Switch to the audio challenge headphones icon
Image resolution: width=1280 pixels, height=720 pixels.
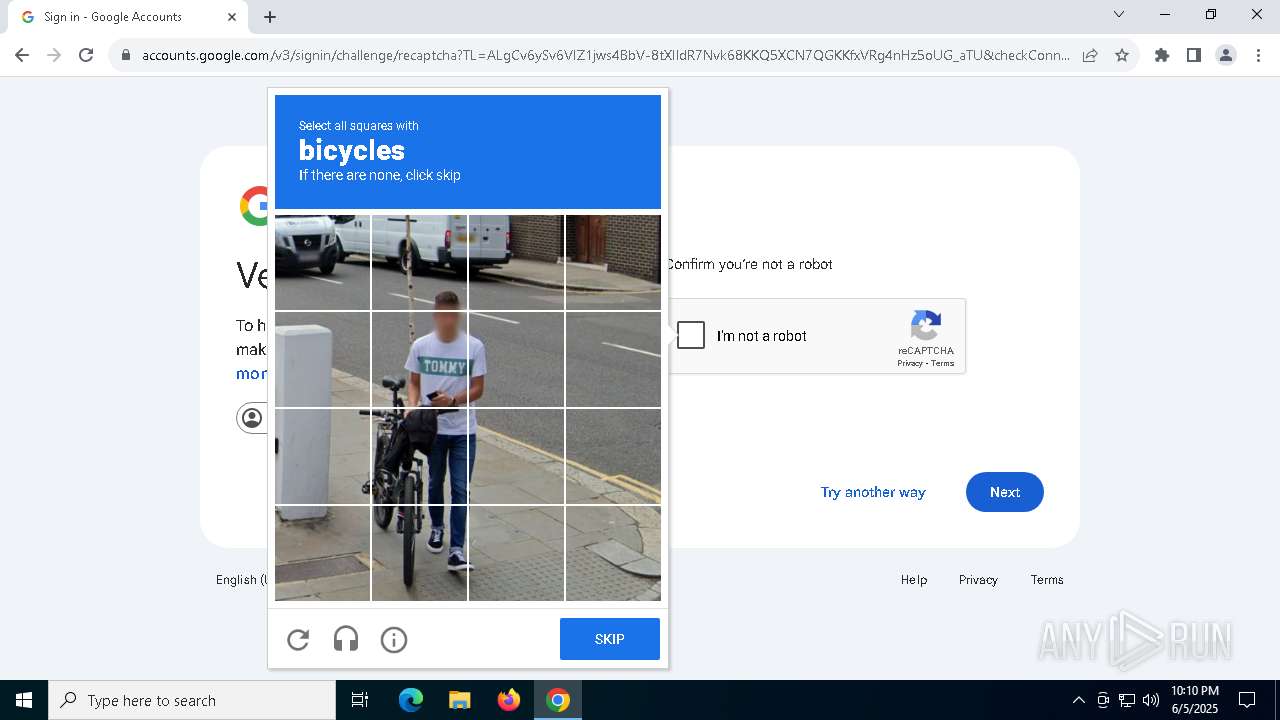click(x=346, y=640)
